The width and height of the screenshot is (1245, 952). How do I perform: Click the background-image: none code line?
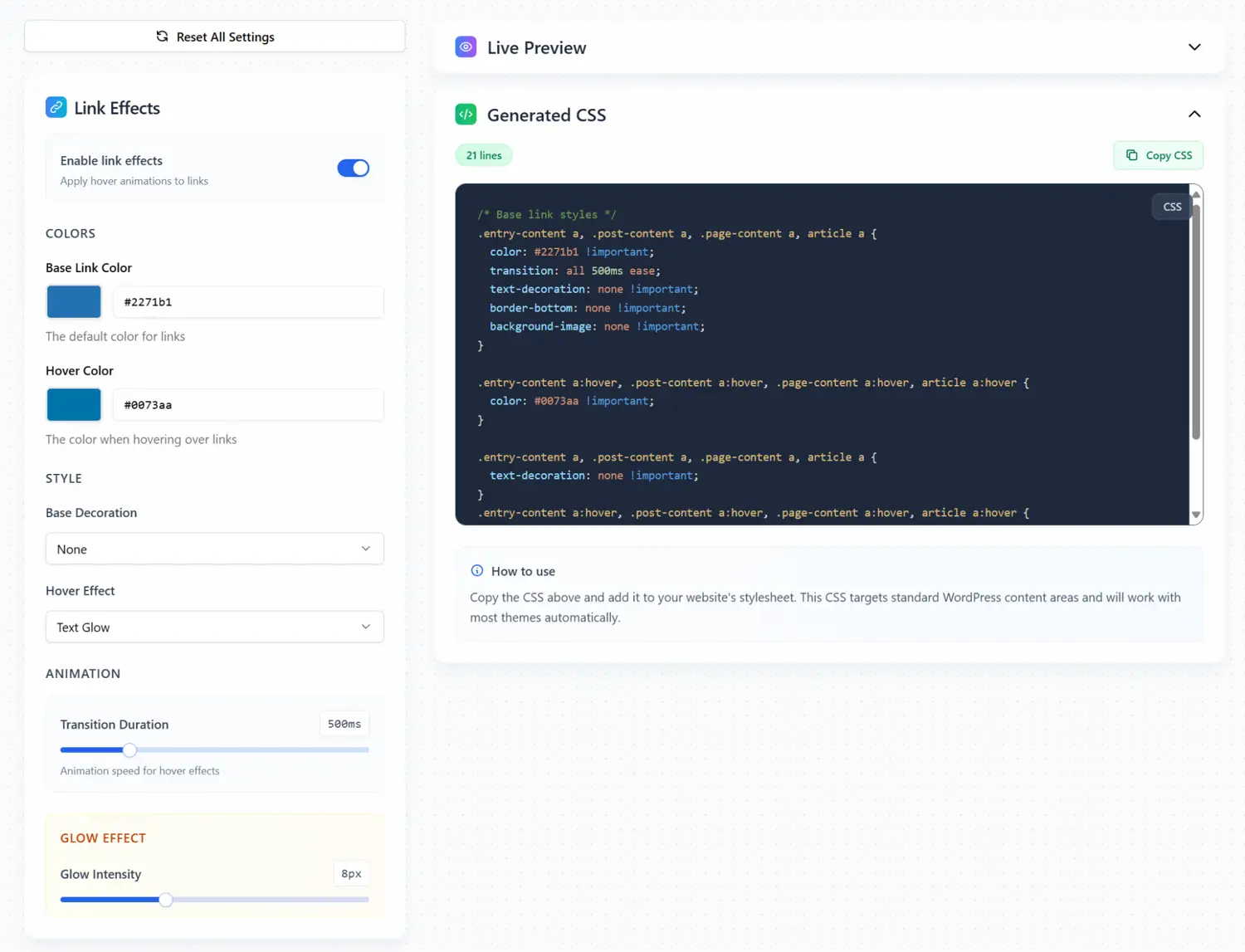(x=597, y=326)
